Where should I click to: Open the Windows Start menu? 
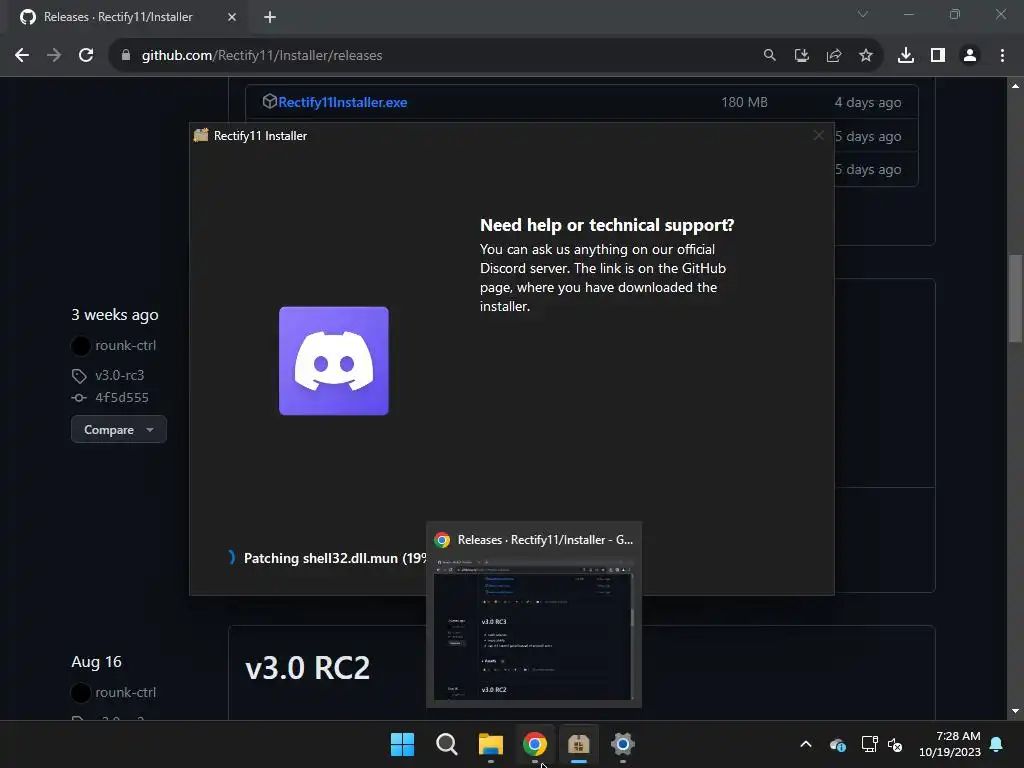(402, 744)
